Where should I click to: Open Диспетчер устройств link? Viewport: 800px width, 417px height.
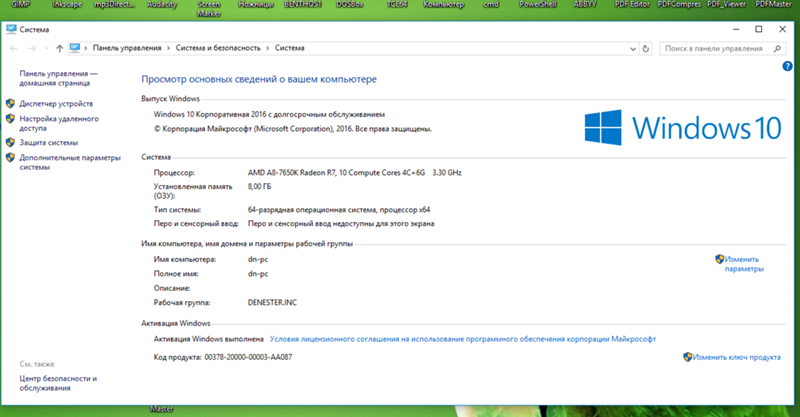[x=56, y=104]
